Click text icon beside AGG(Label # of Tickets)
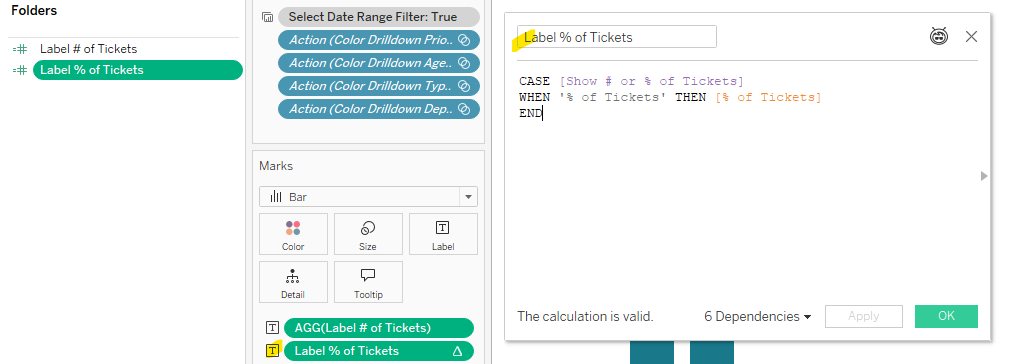Screen dimensions: 1011x364 click(272, 328)
